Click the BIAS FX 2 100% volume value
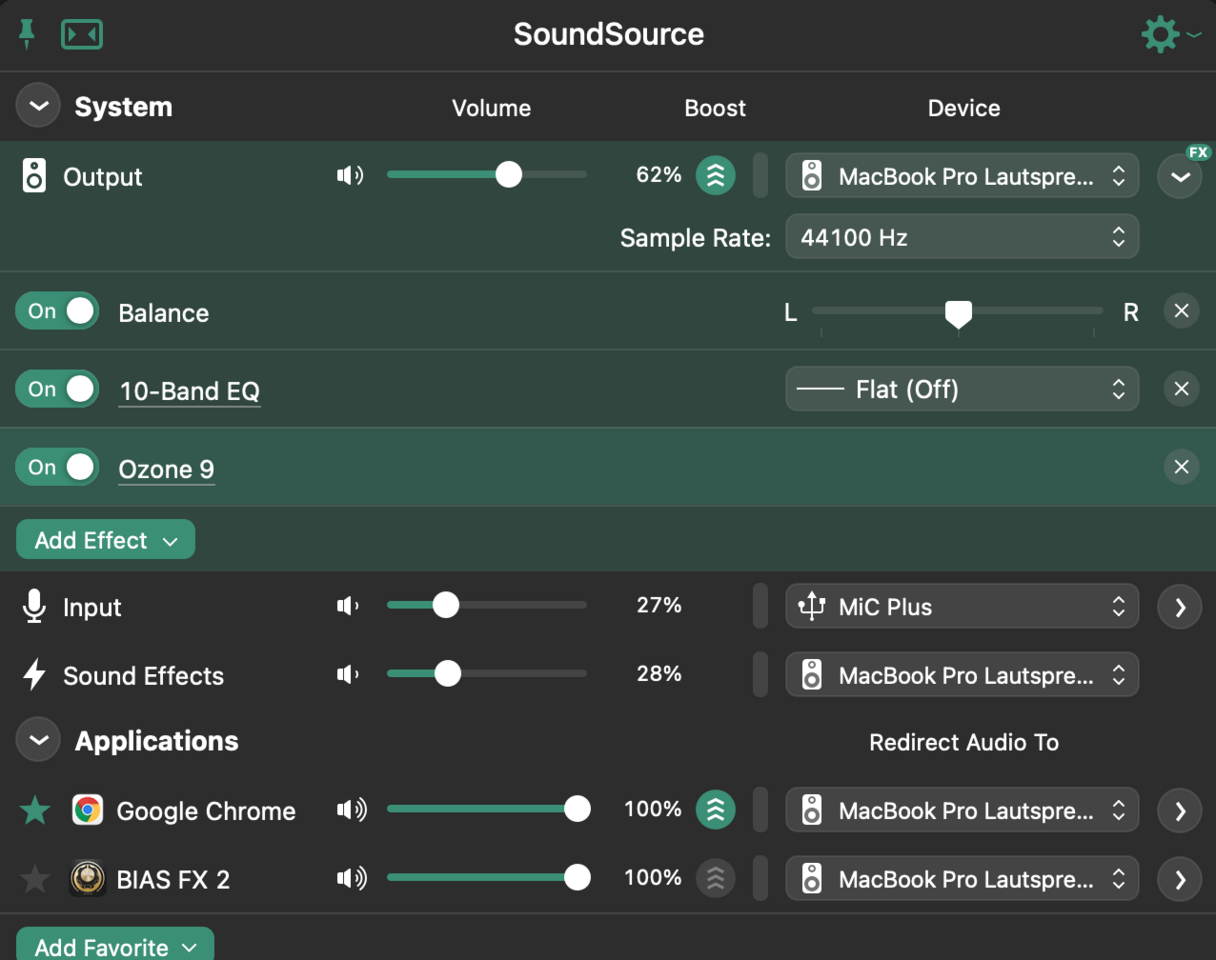1216x960 pixels. pyautogui.click(x=653, y=878)
